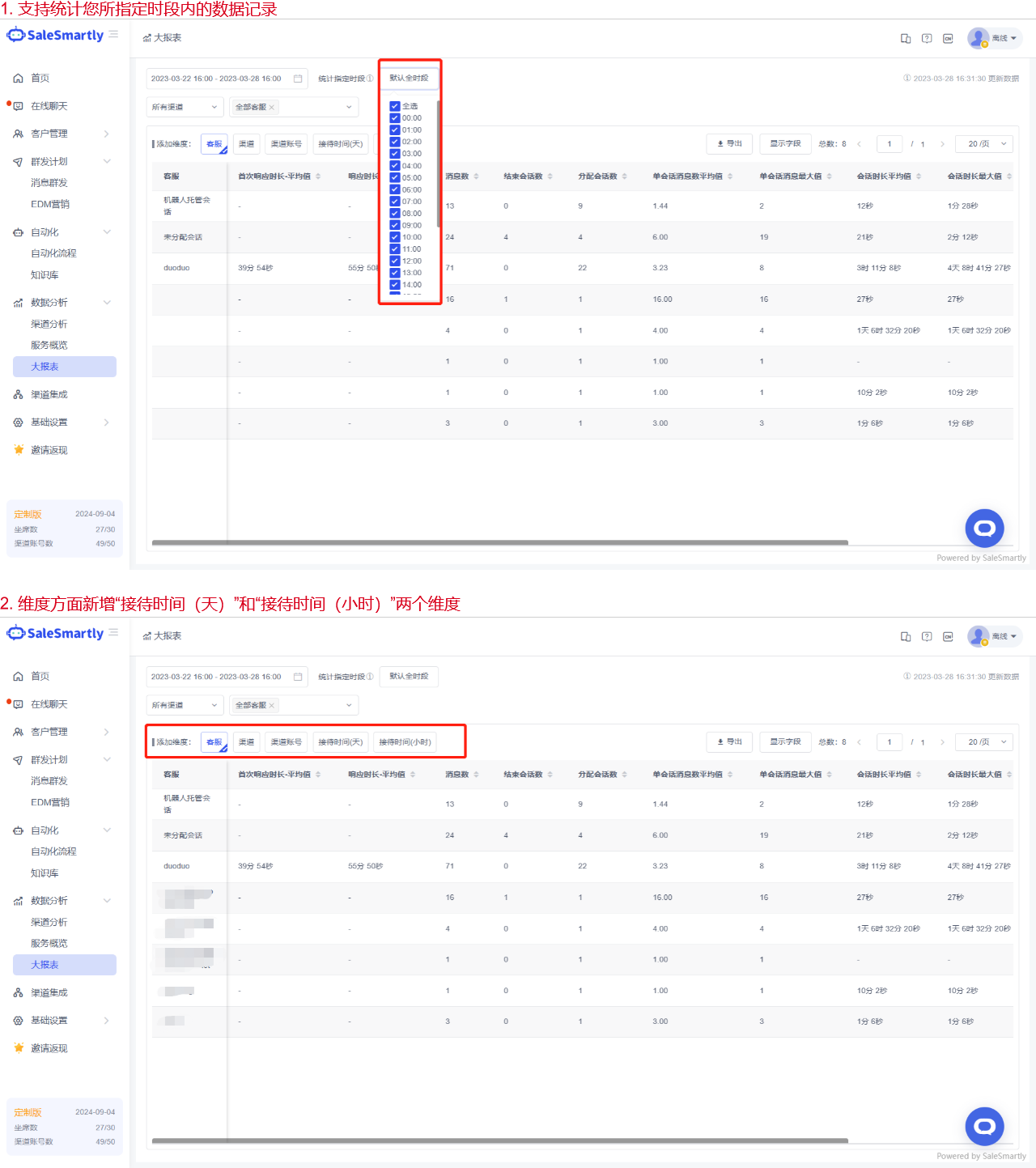The width and height of the screenshot is (1036, 1168).
Task: Click the sort icon on 消息数 in second screenshot
Action: [476, 775]
